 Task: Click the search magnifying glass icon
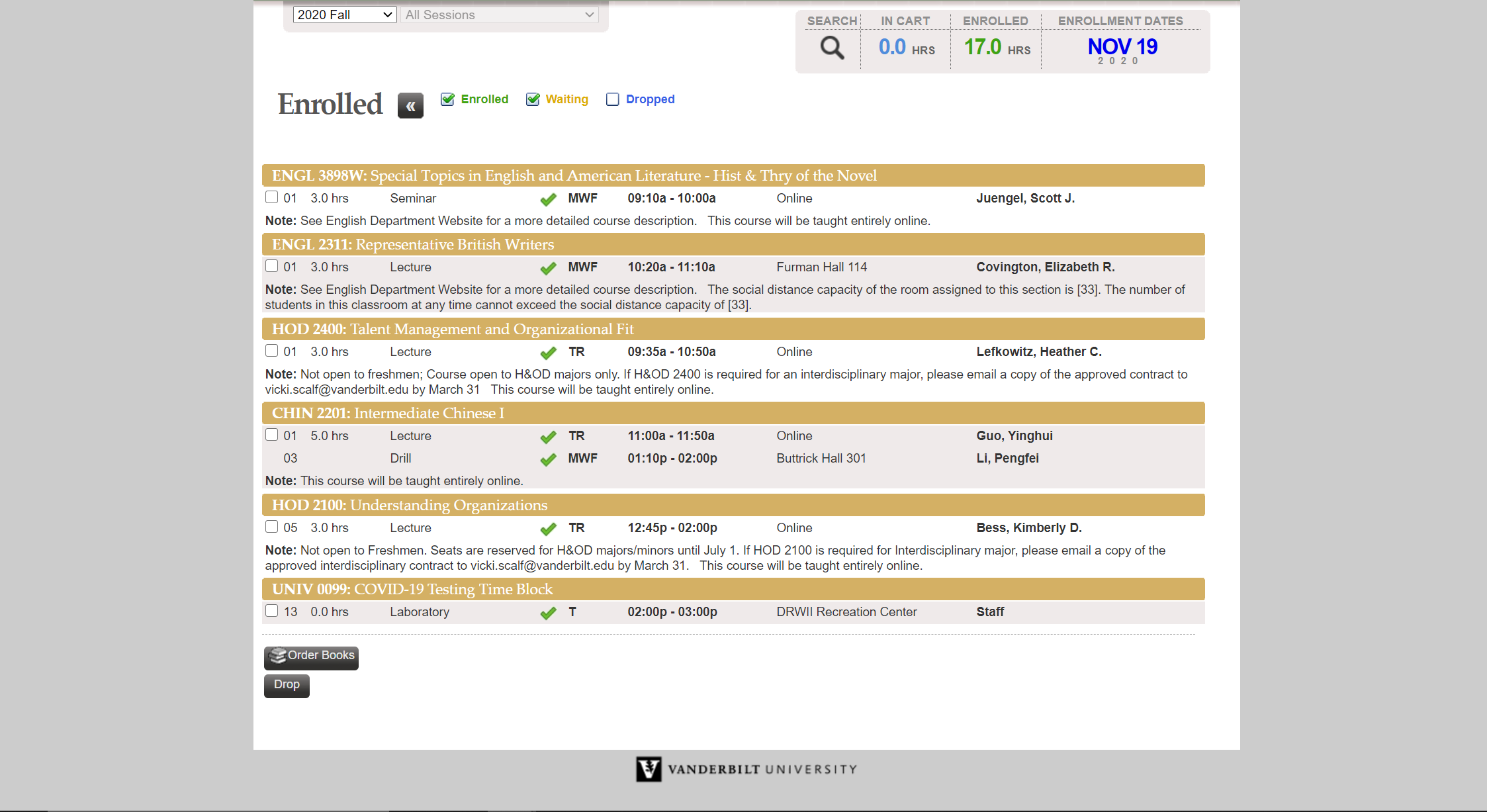coord(832,48)
